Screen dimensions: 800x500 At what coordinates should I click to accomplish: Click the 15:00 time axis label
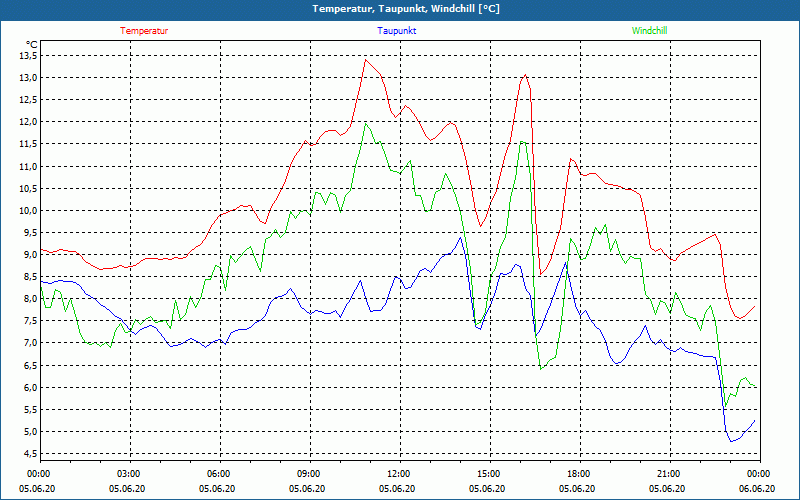click(x=488, y=474)
